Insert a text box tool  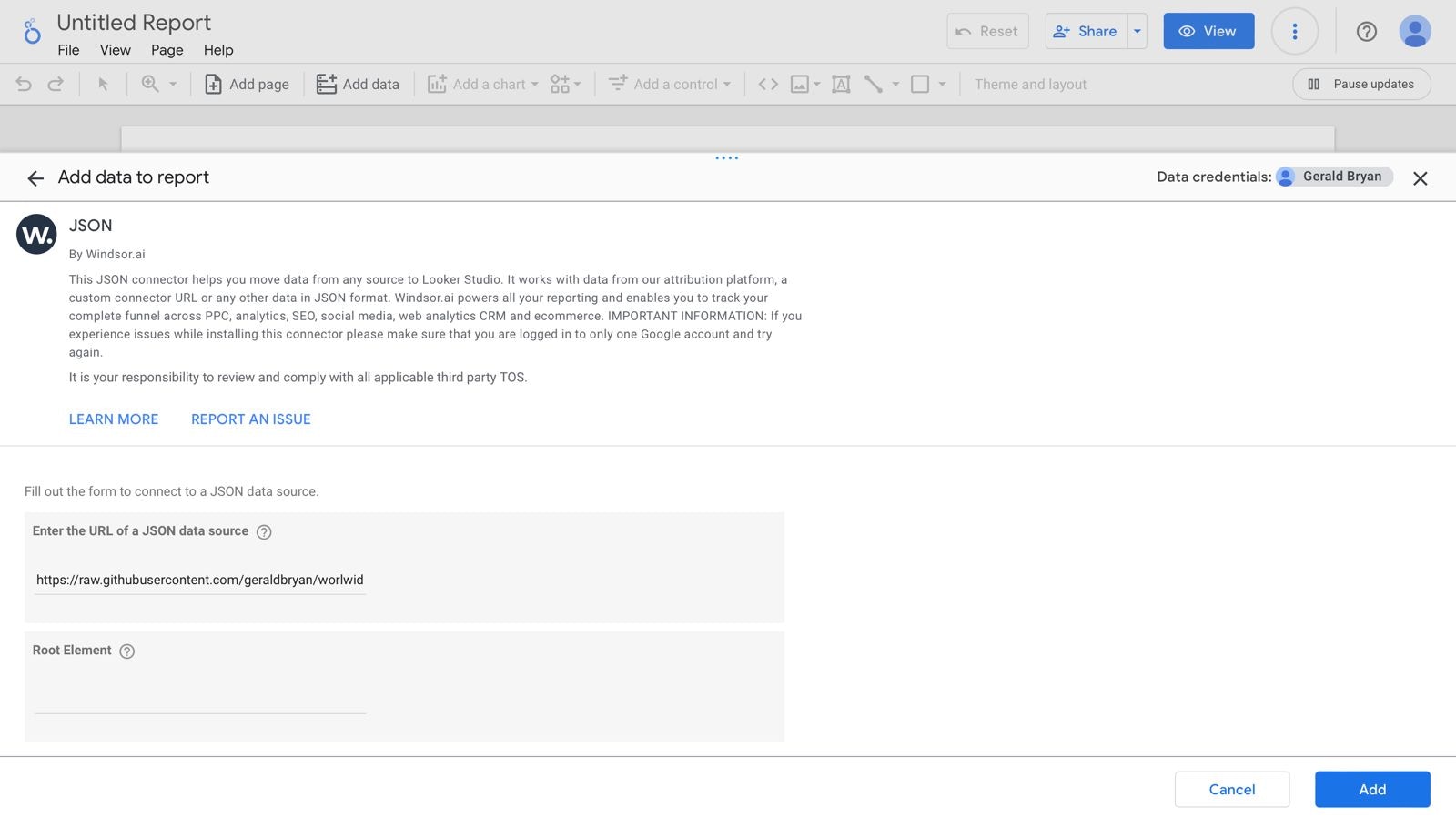[x=841, y=84]
